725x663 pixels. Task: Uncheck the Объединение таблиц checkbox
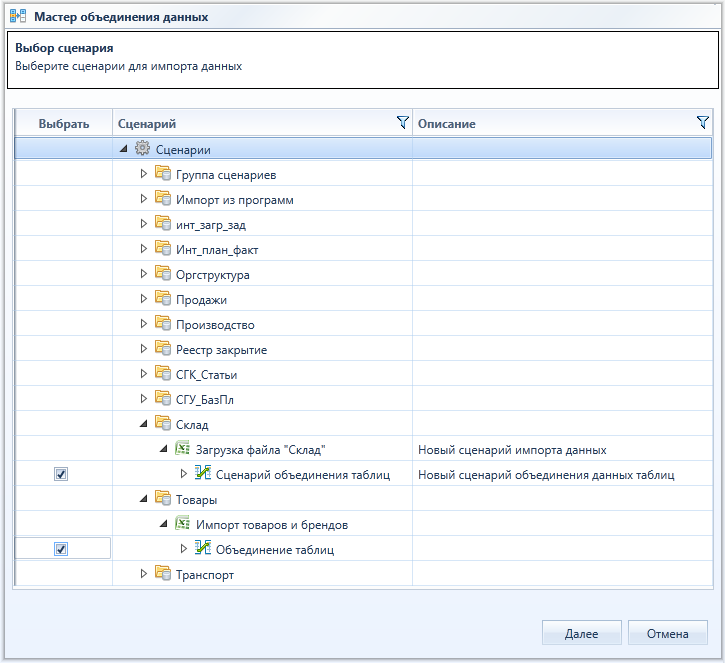pos(61,549)
